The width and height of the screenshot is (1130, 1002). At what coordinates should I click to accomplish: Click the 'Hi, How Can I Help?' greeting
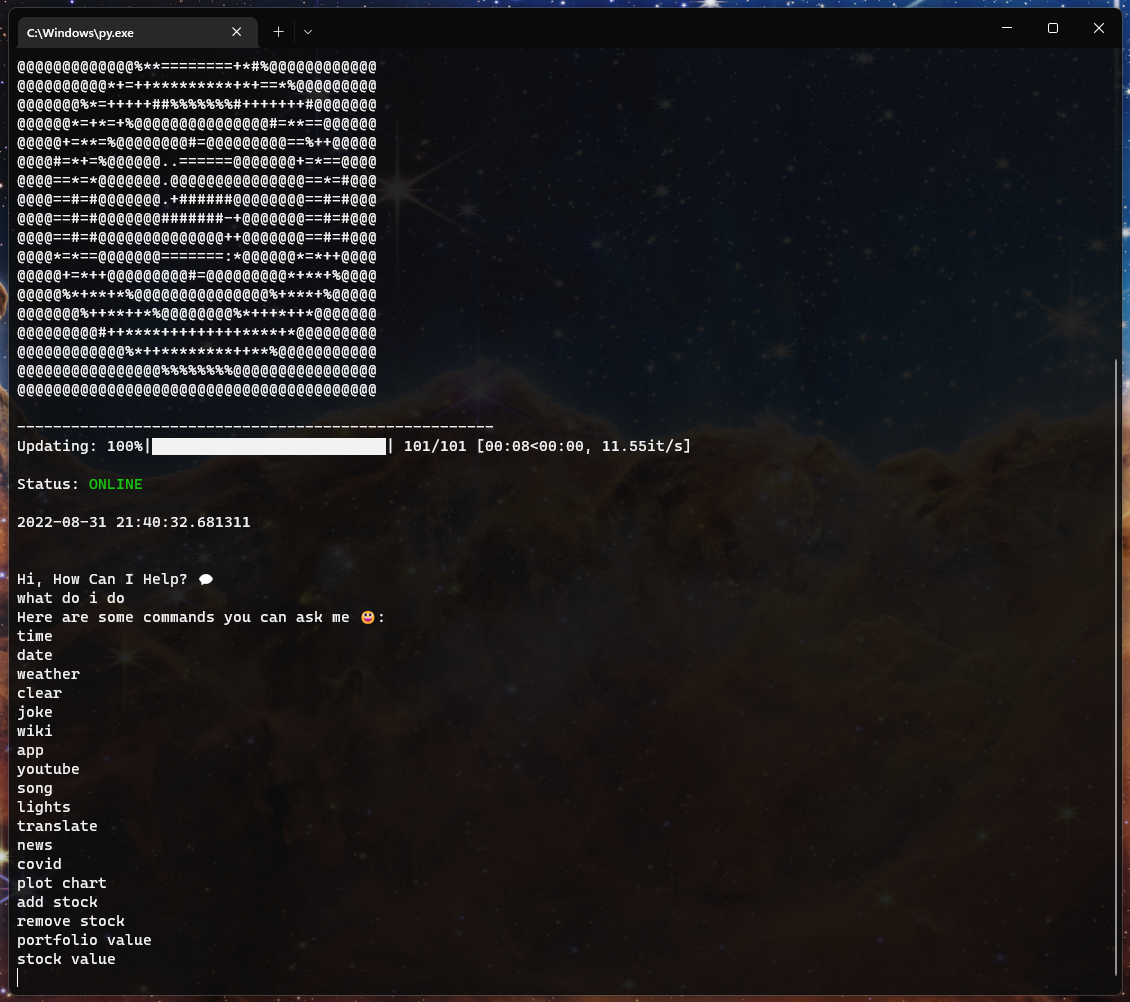tap(102, 579)
